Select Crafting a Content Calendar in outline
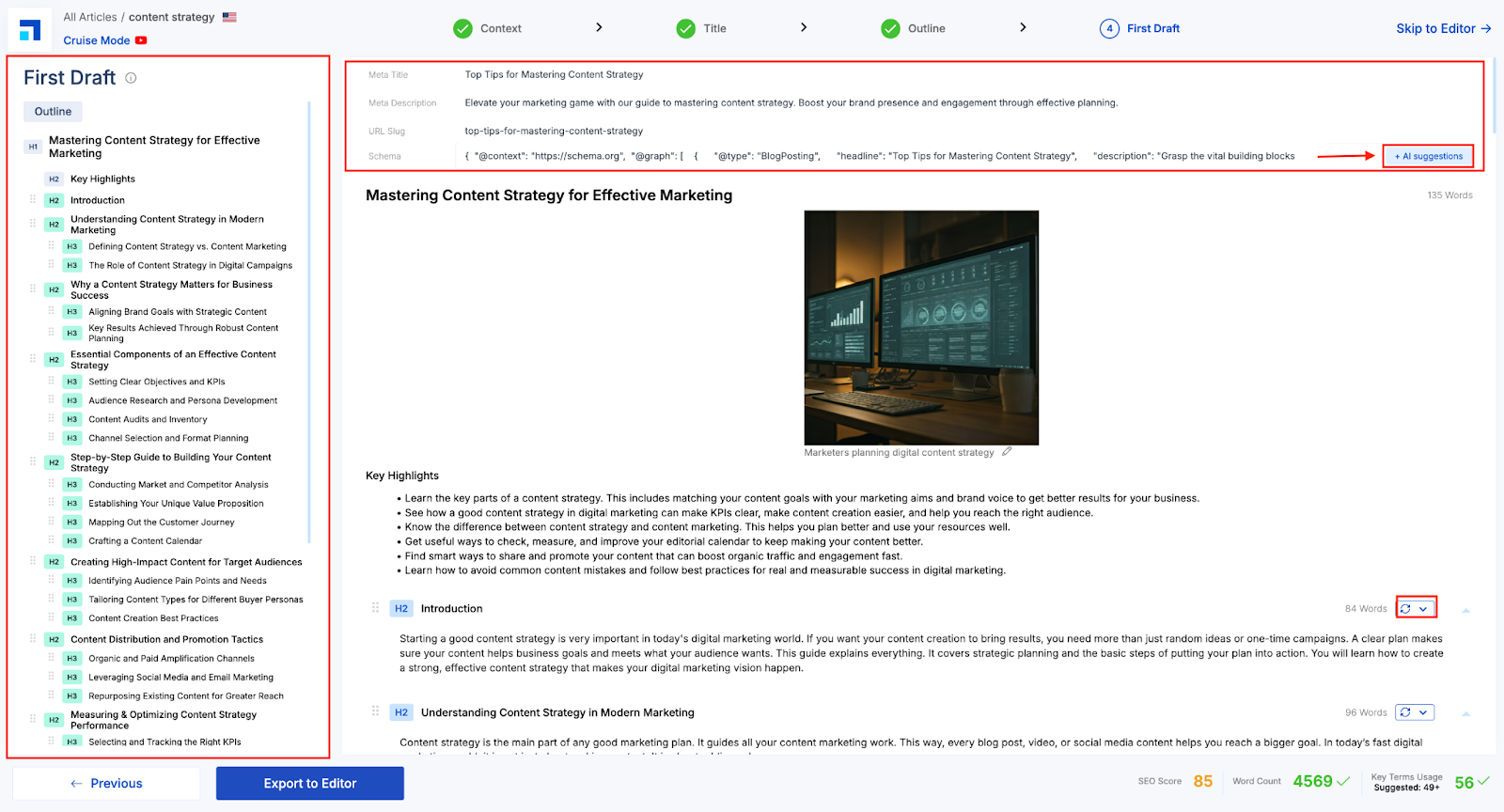 pos(145,541)
